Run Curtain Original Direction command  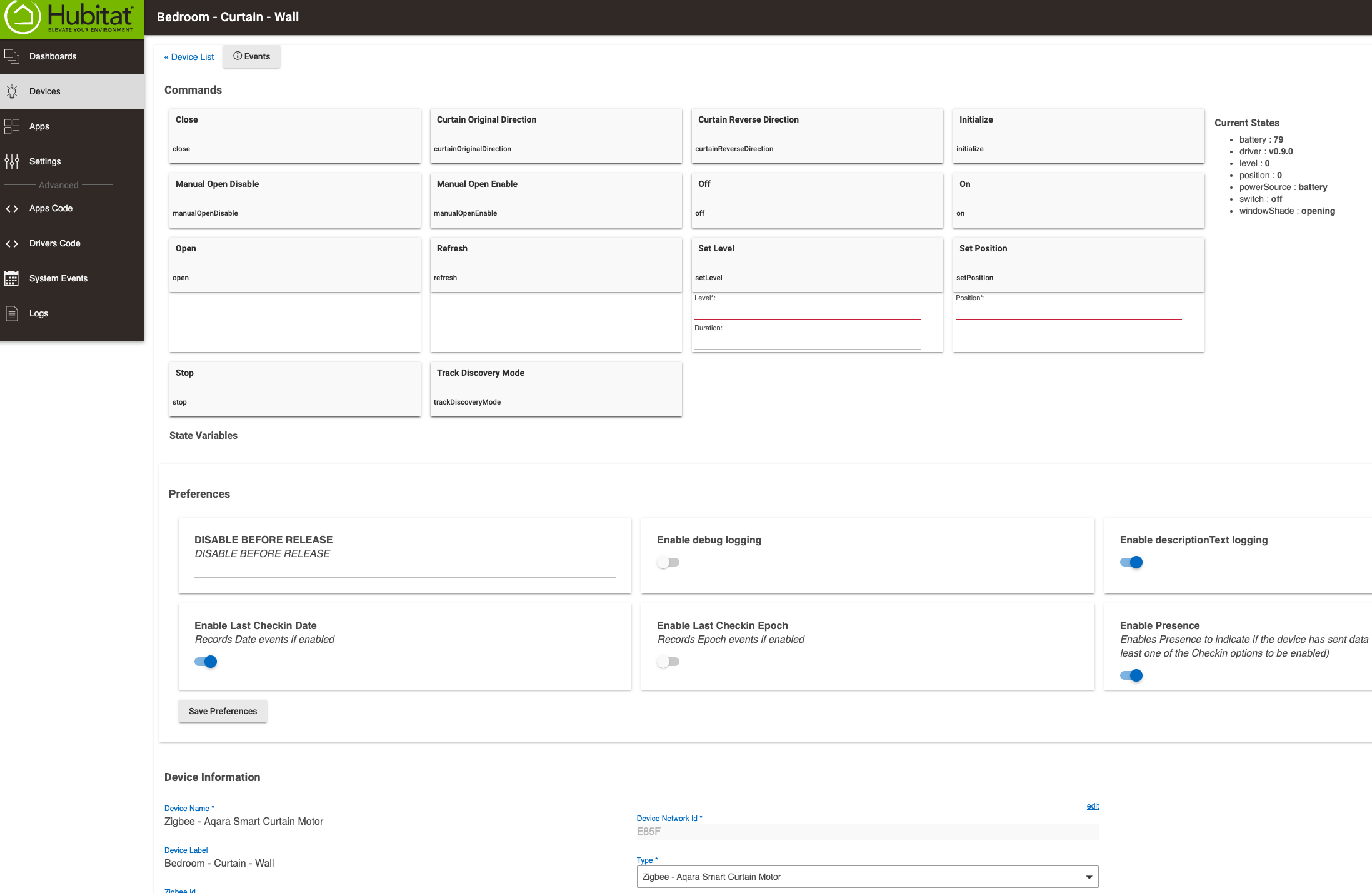556,136
